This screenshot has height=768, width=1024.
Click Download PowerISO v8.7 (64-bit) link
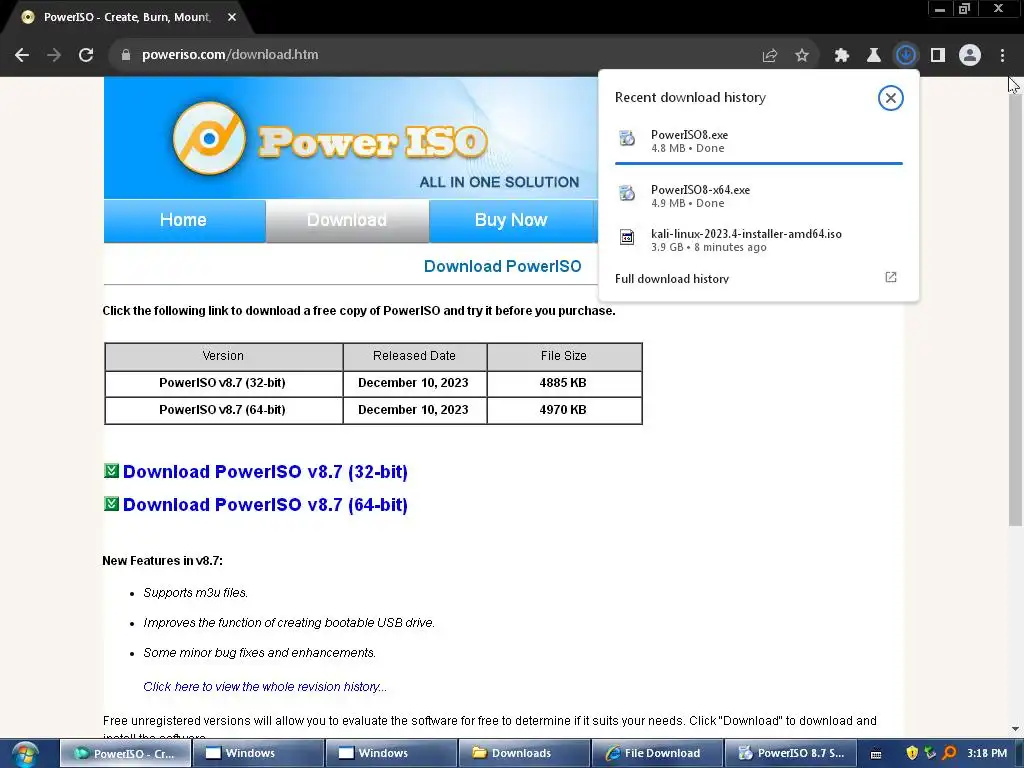265,505
